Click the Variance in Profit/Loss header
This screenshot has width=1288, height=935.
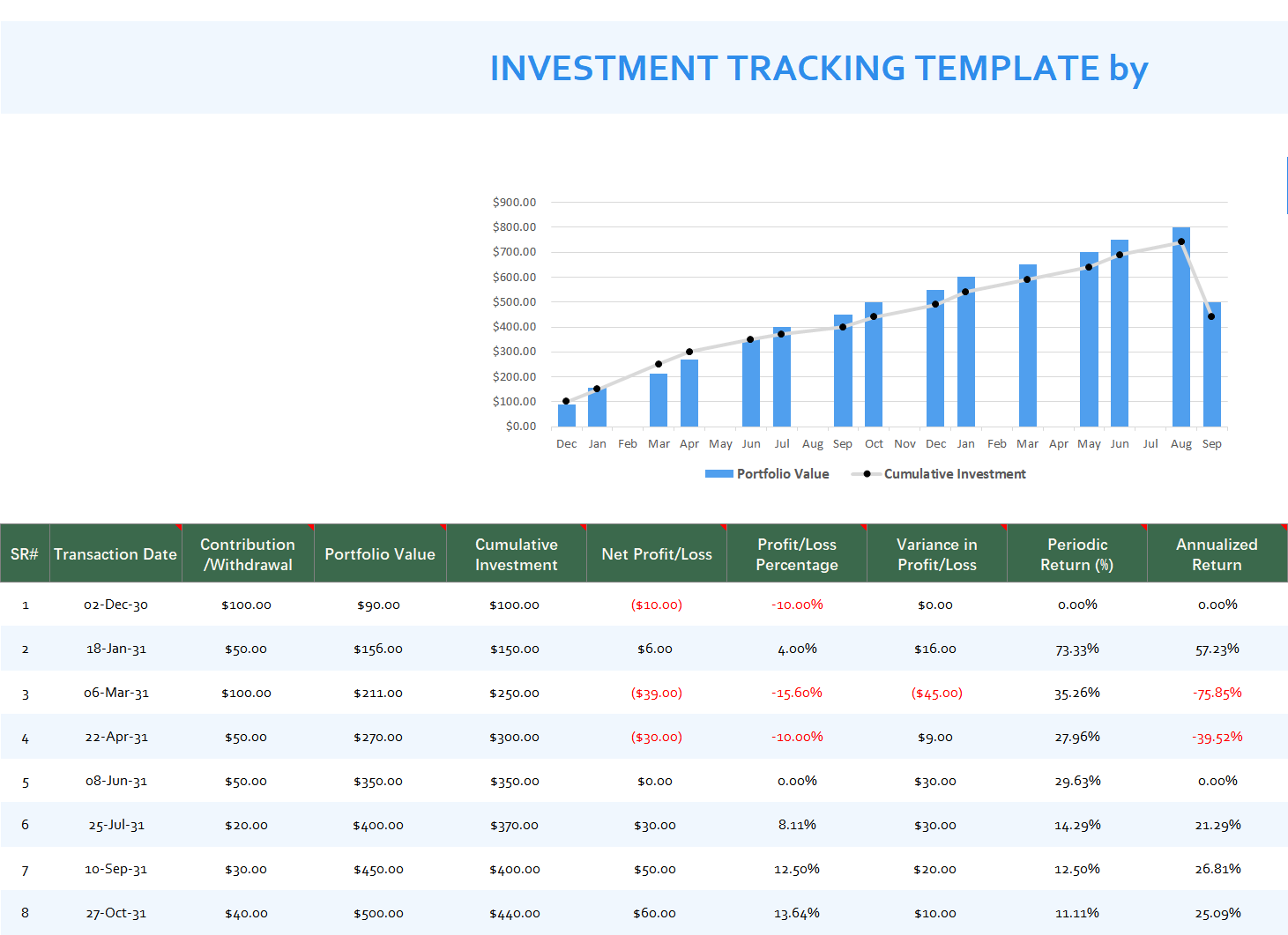coord(937,553)
